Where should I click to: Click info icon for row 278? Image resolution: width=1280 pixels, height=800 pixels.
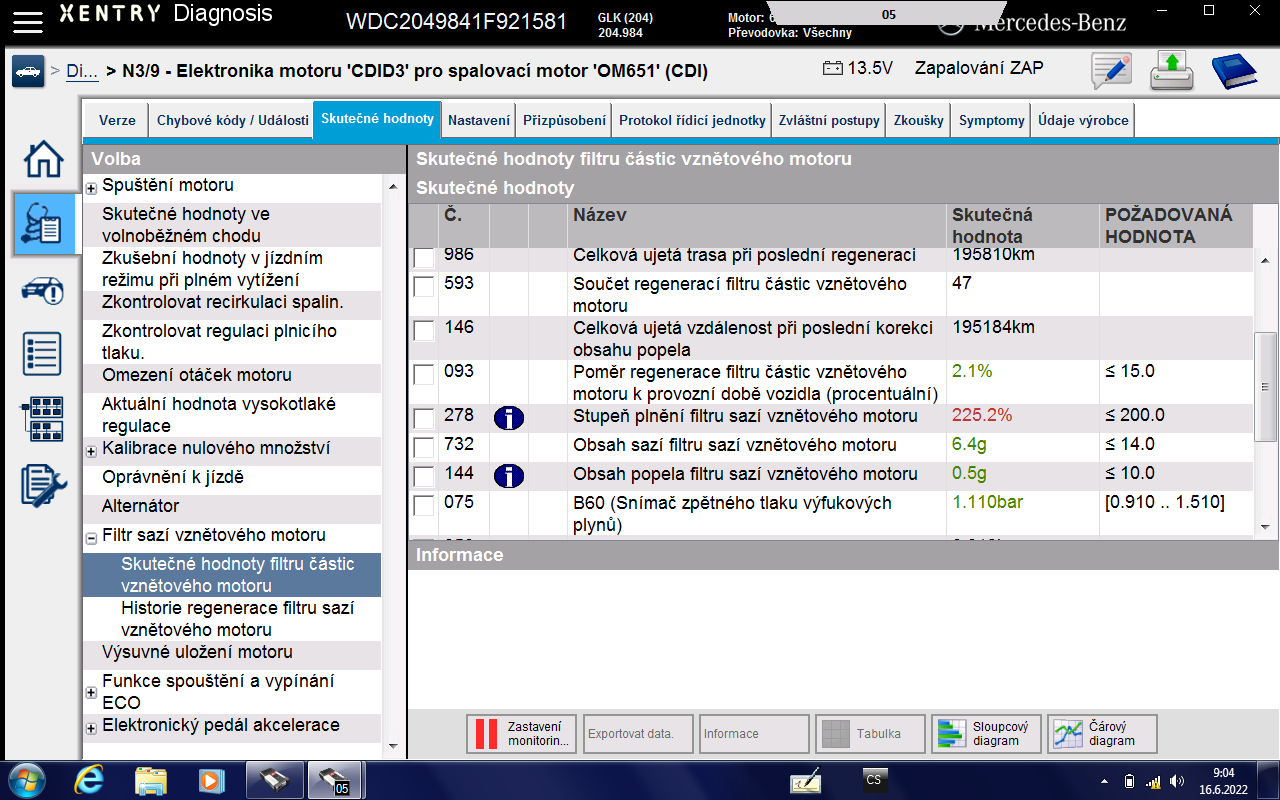(x=509, y=417)
